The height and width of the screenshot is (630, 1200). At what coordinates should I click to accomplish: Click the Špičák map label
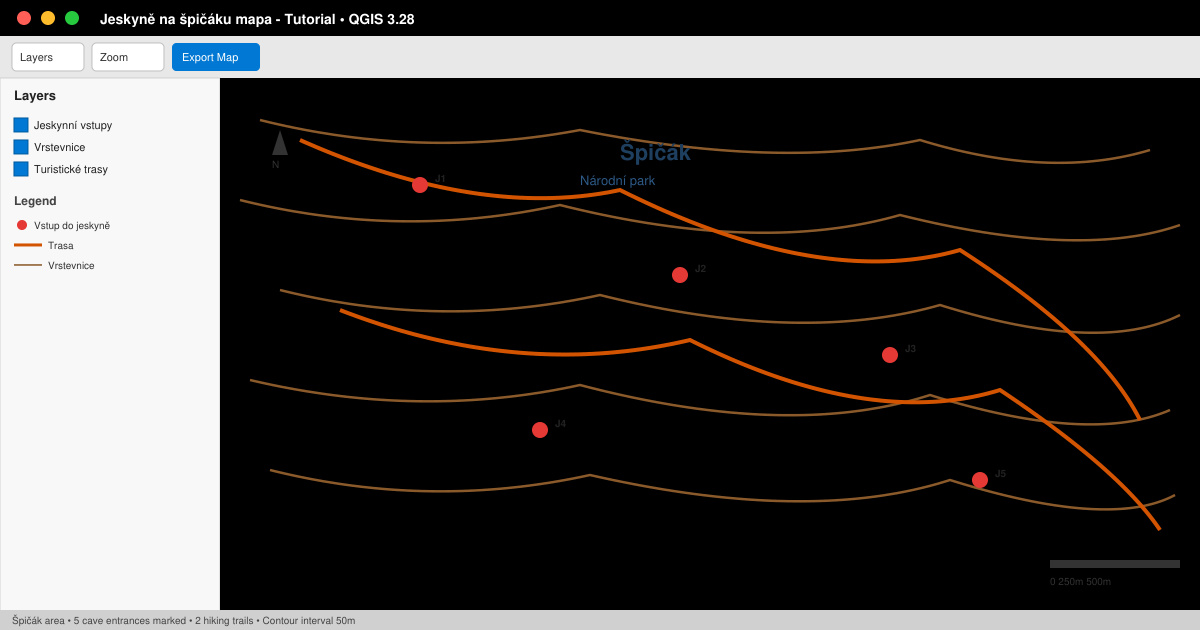[655, 153]
